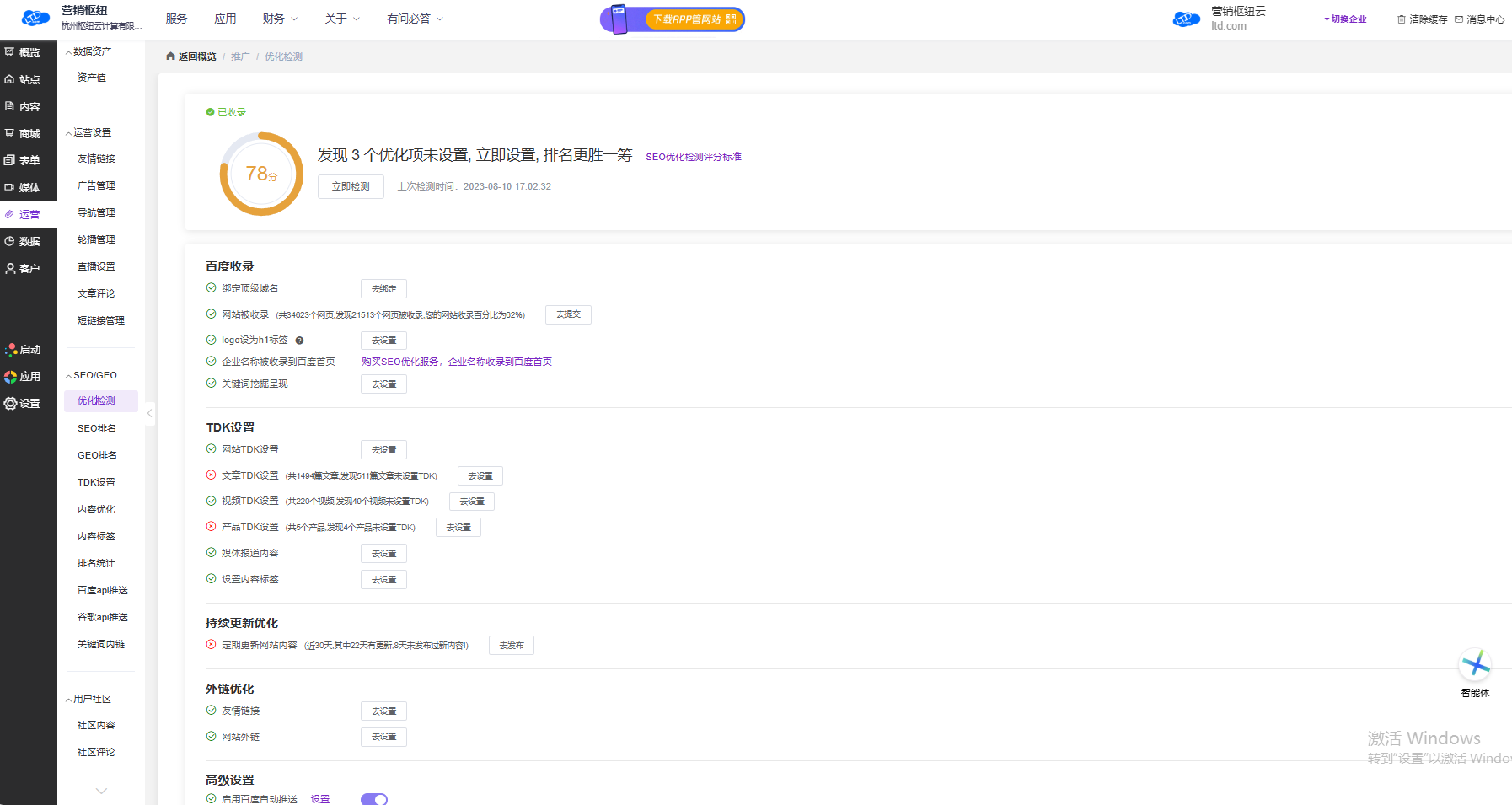Collapse the SEO/GEO menu group

click(x=68, y=376)
